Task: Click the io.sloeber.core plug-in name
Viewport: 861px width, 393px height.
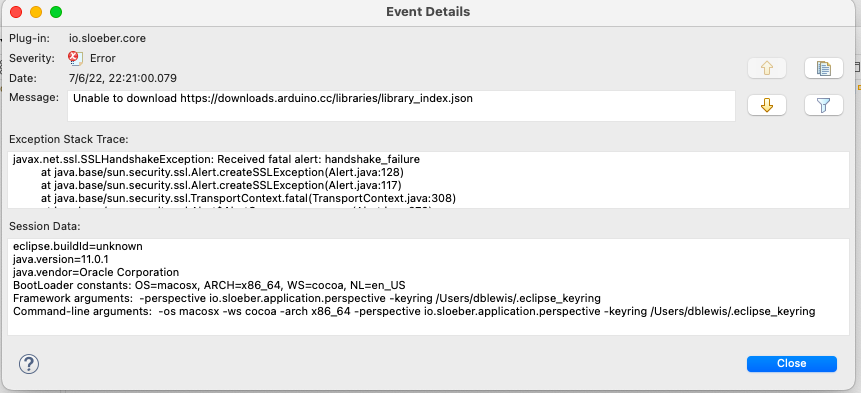Action: (107, 38)
